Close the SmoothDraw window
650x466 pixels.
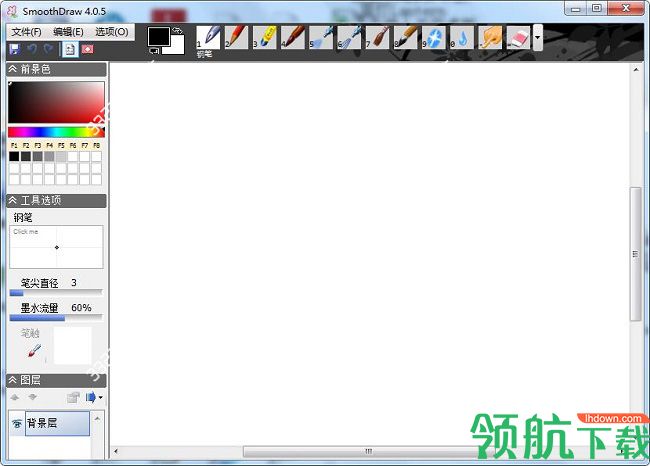(x=626, y=9)
